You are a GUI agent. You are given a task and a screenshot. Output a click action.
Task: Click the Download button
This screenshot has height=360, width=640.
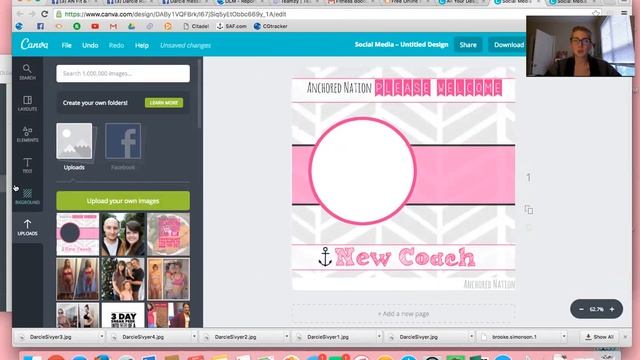[x=509, y=45]
